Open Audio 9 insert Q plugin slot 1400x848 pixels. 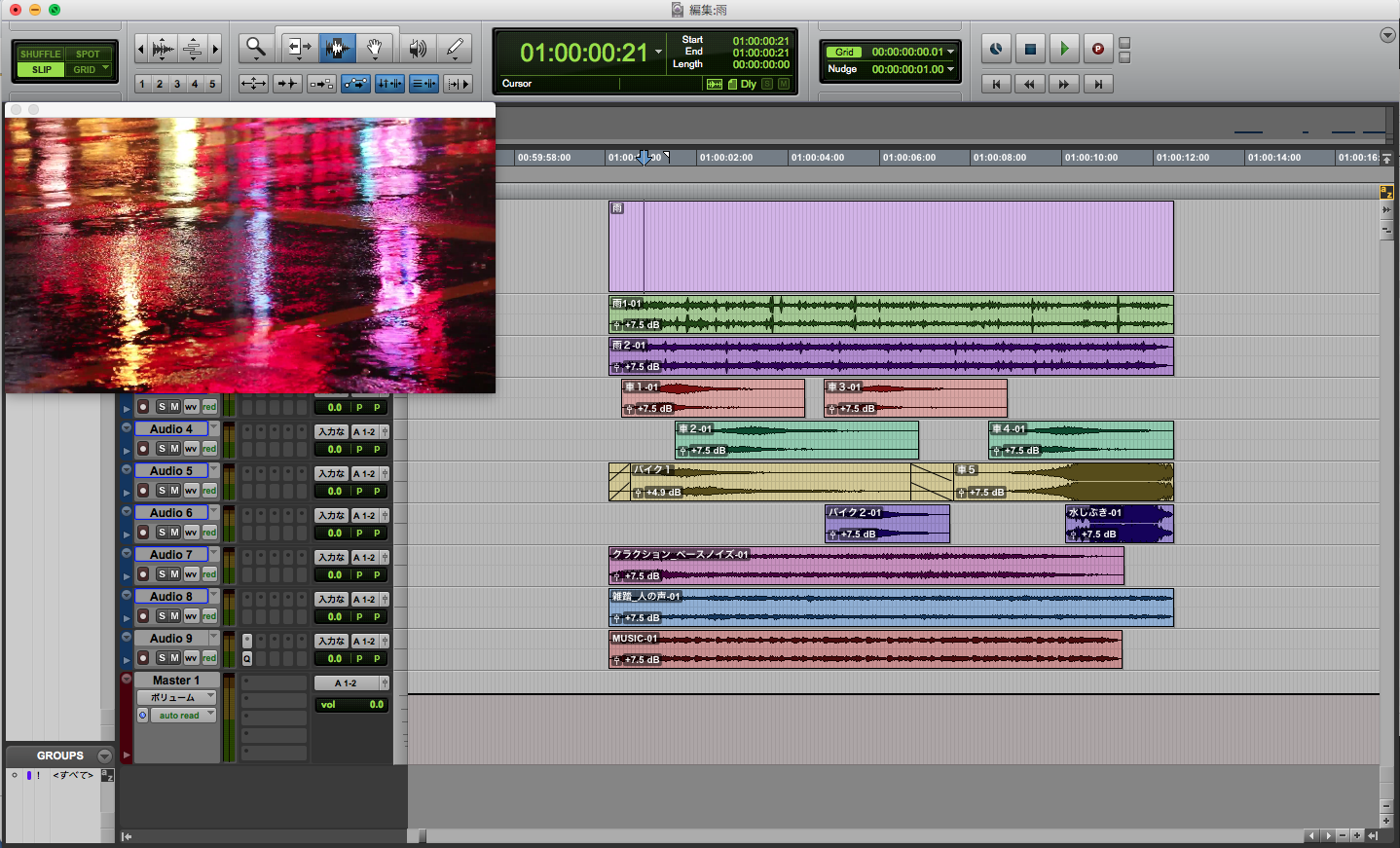247,659
